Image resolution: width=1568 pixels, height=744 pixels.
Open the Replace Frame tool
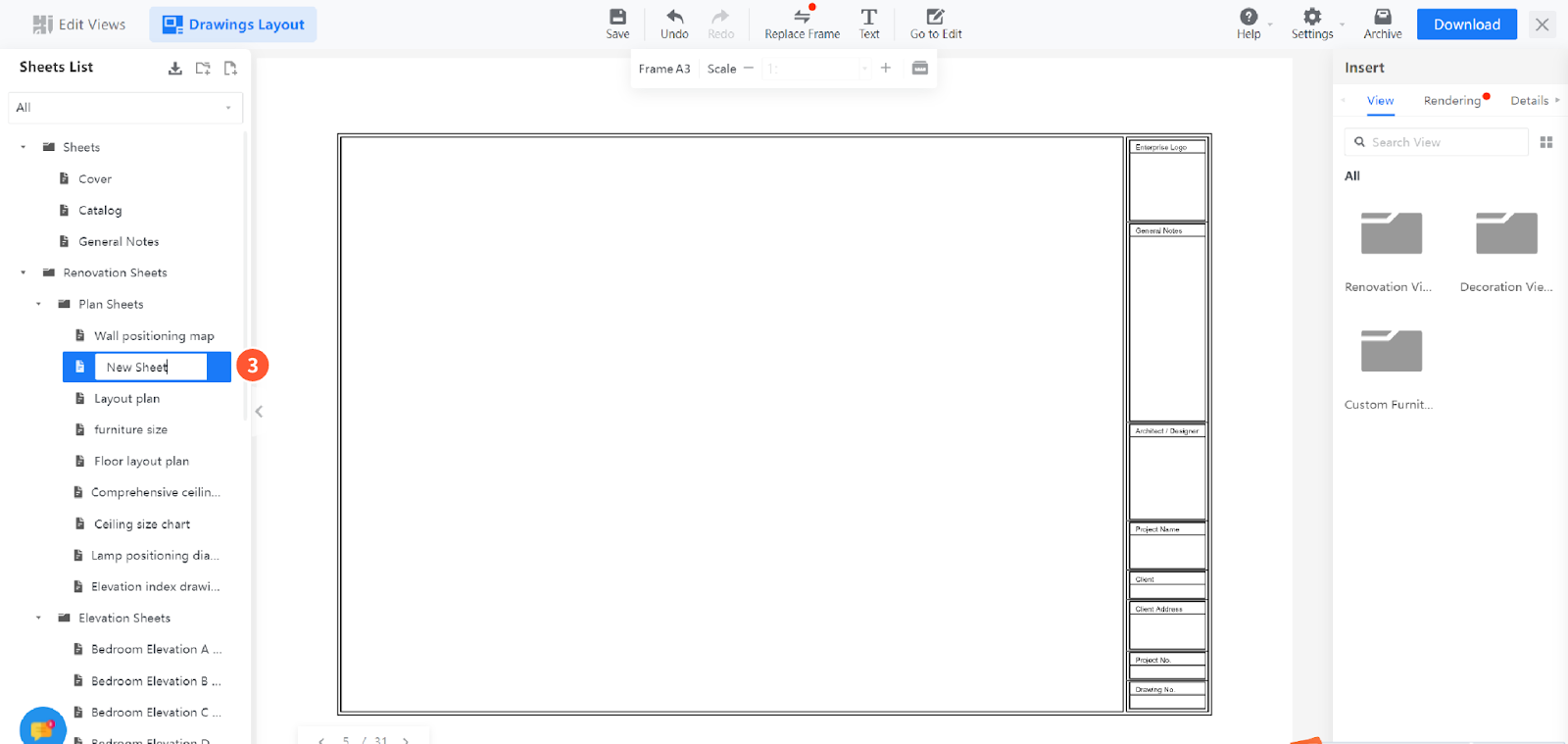tap(802, 17)
